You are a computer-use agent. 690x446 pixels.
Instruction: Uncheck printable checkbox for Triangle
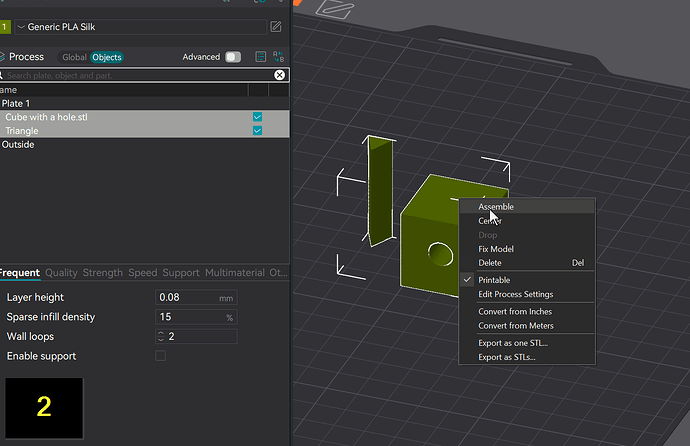click(x=257, y=131)
